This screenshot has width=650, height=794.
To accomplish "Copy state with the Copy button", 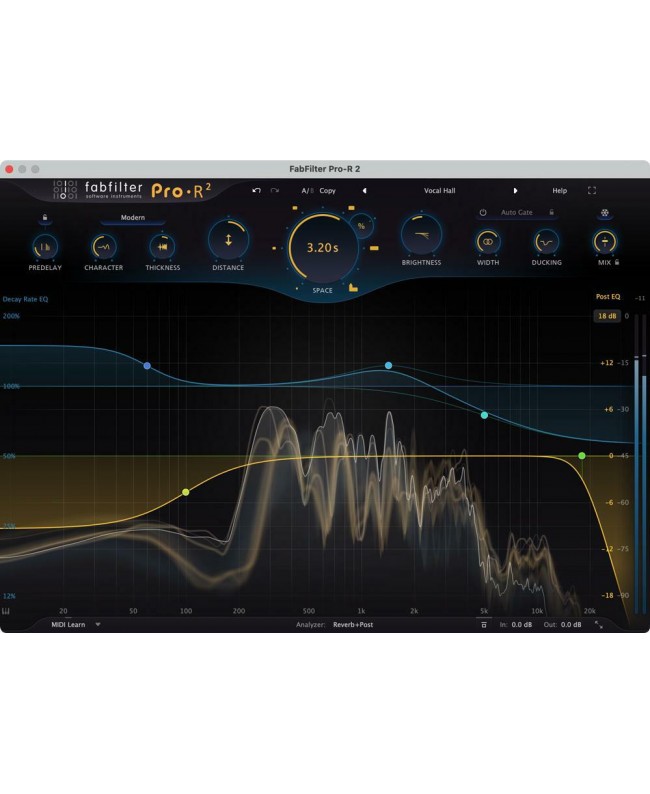I will [x=328, y=190].
